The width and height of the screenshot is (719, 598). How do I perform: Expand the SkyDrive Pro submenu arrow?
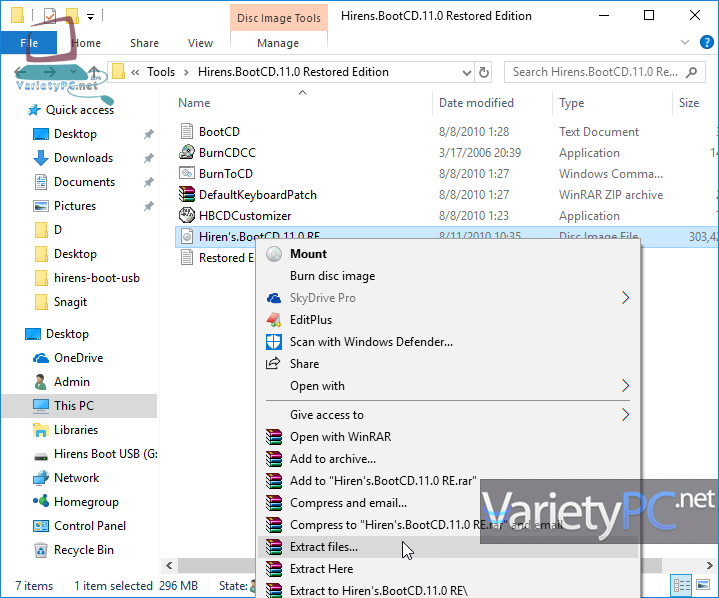625,298
